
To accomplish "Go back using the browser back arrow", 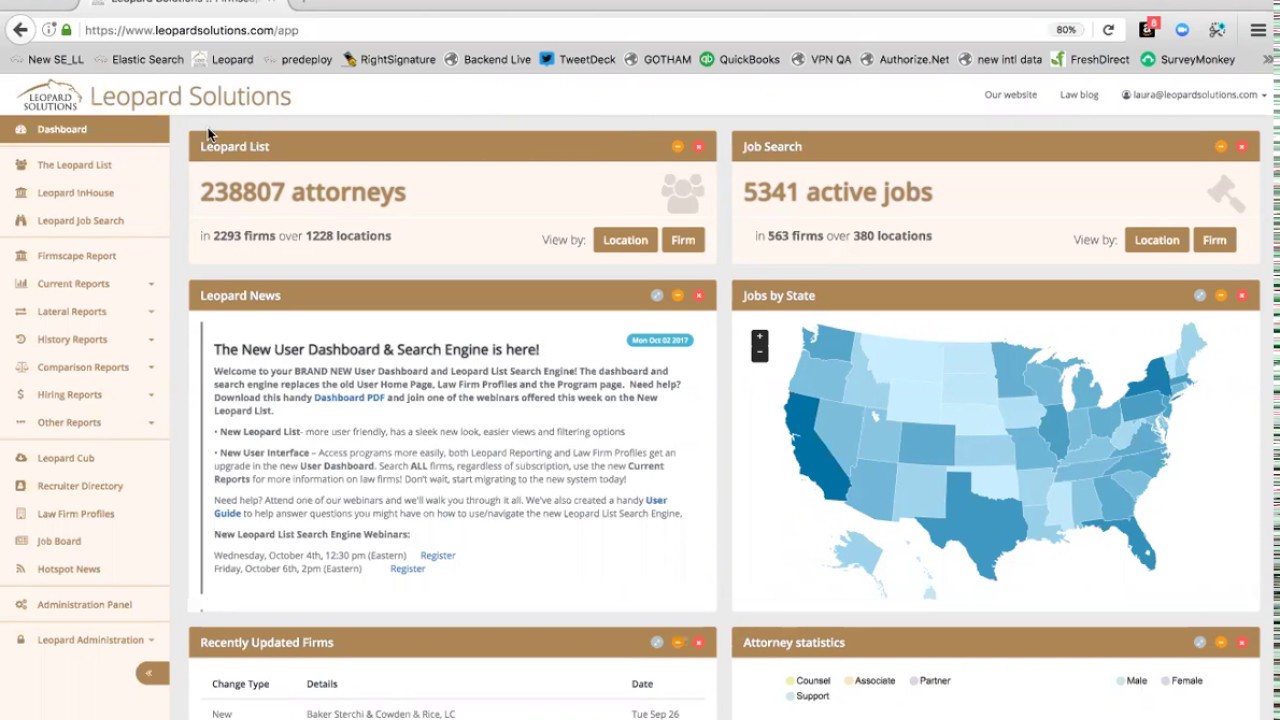I will [x=20, y=30].
